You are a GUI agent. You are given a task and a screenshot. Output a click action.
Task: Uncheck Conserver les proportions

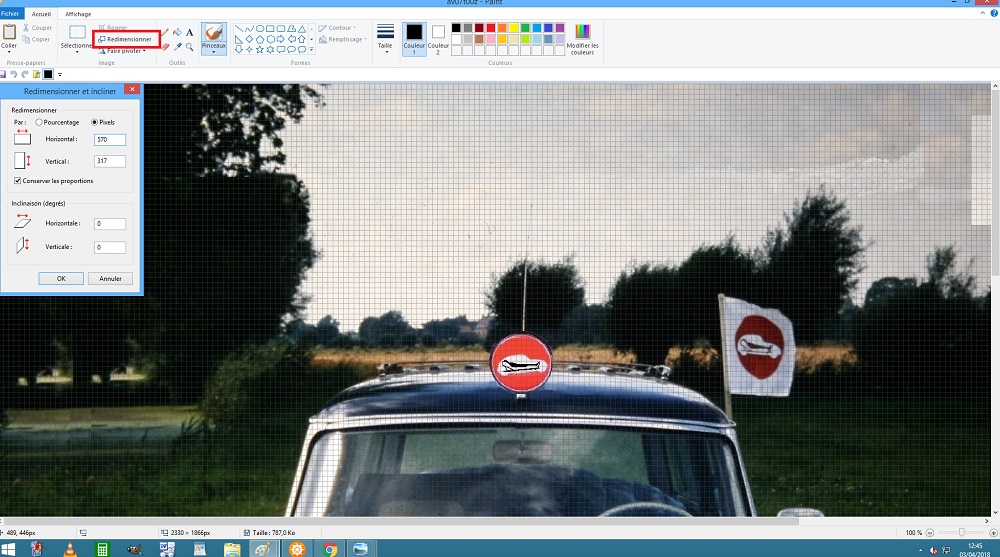pos(18,181)
